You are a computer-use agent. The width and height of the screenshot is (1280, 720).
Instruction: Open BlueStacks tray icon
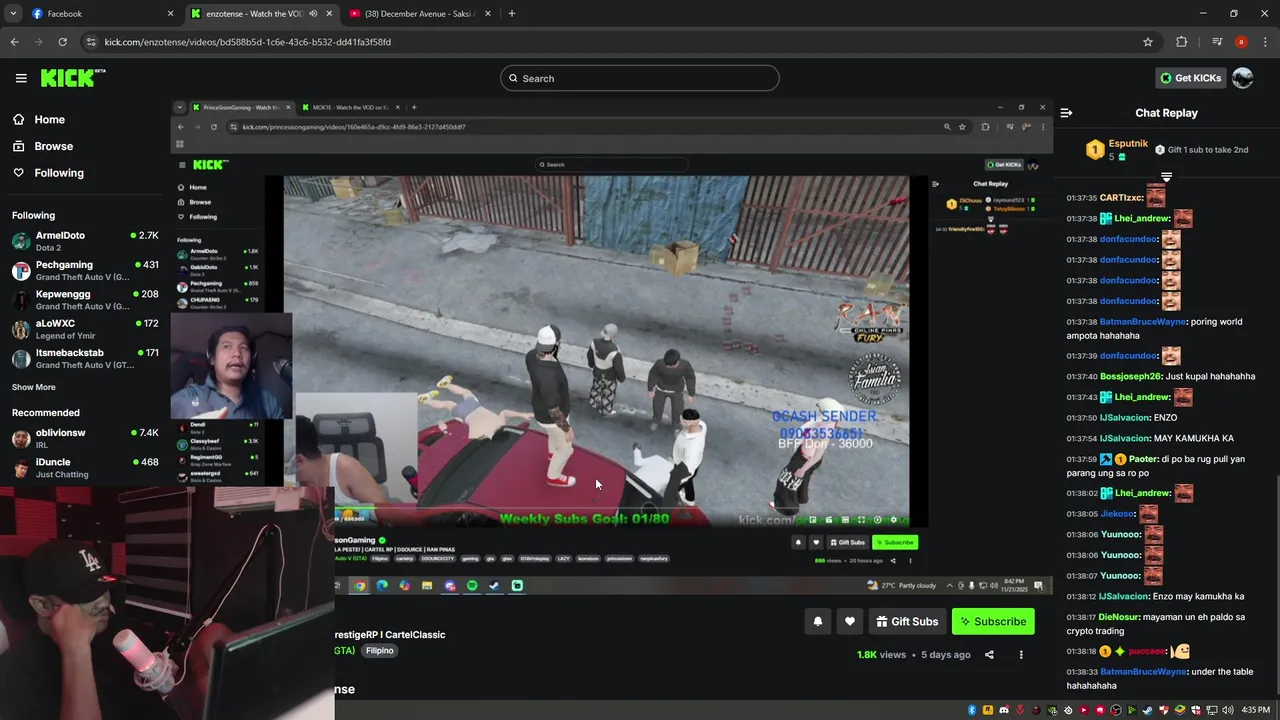click(1180, 710)
